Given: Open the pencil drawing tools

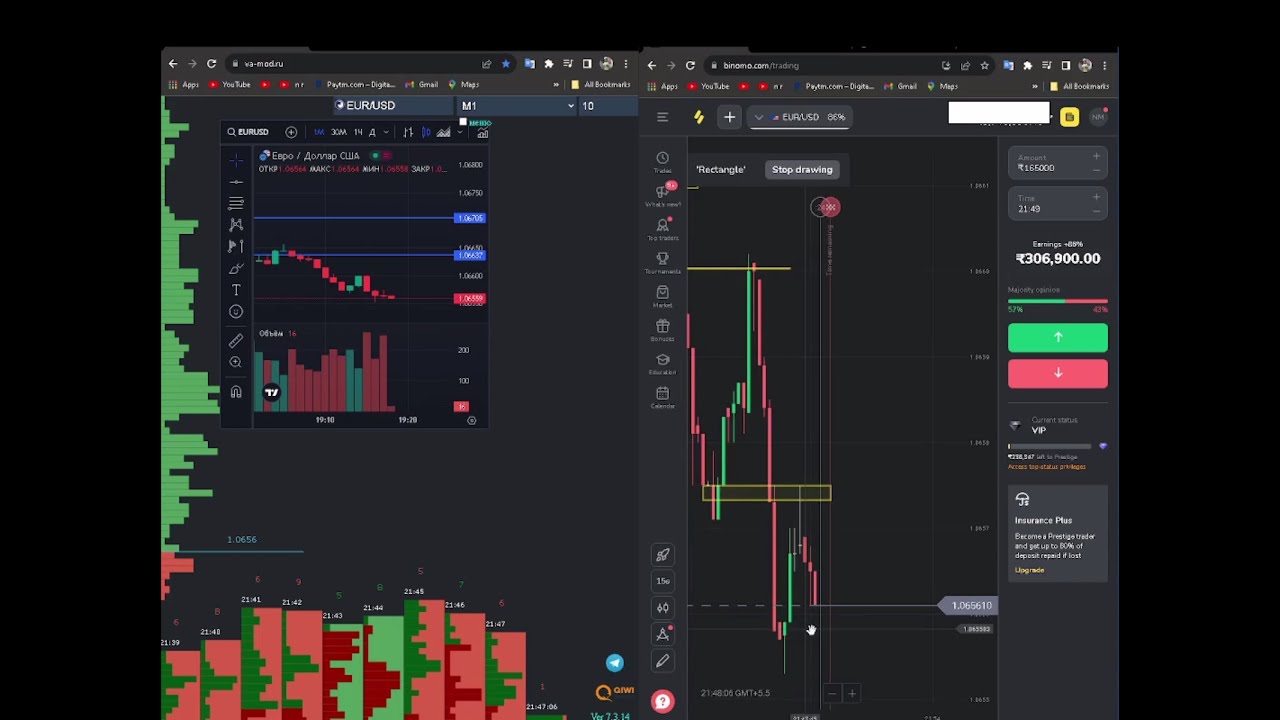Looking at the screenshot, I should point(662,660).
